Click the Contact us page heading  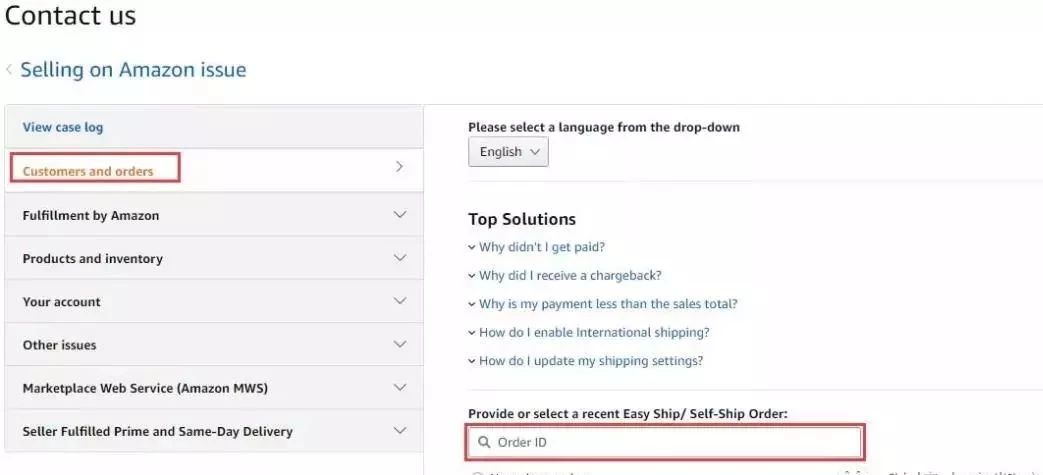pos(70,16)
